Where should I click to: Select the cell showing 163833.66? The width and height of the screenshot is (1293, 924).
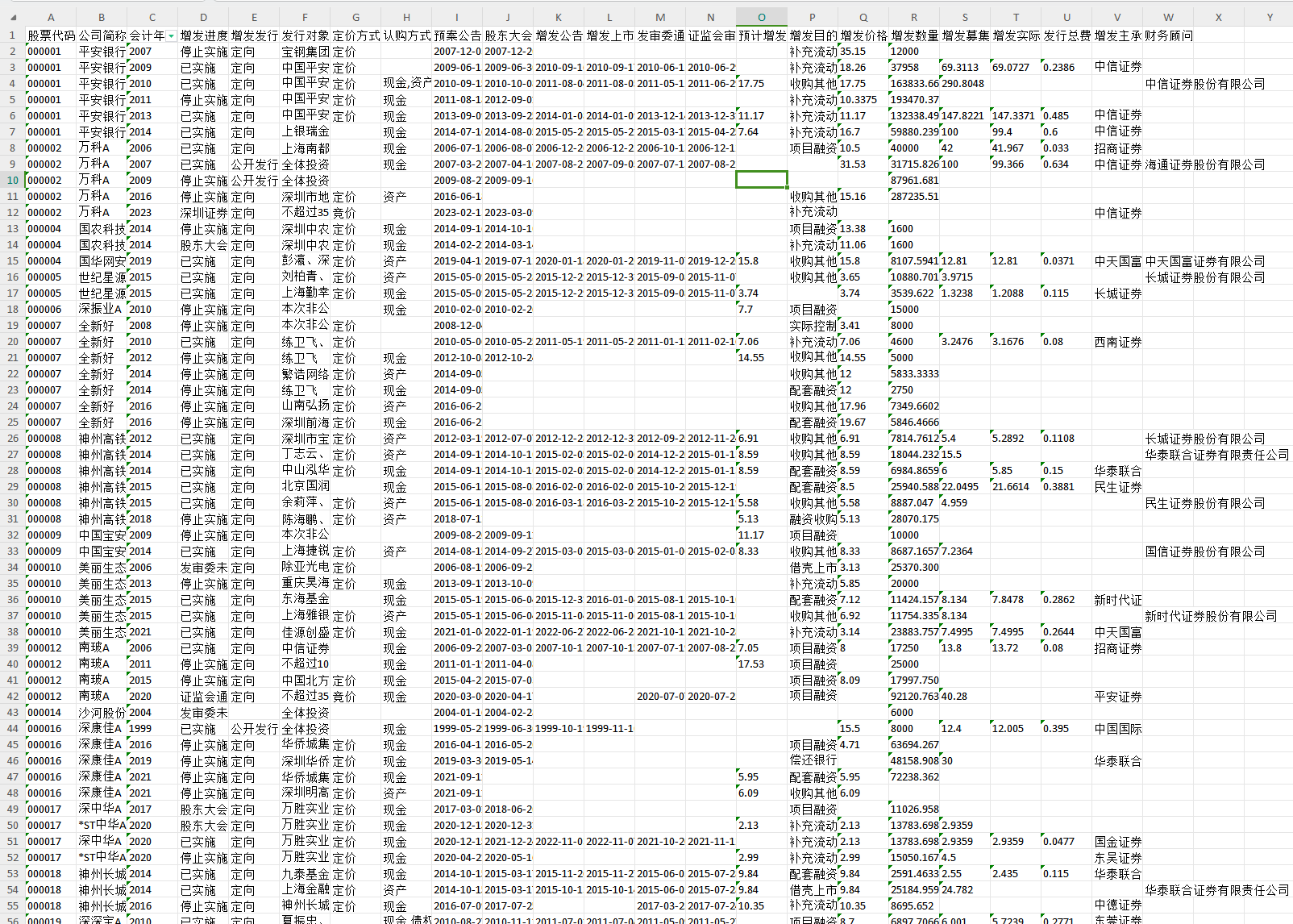[914, 84]
